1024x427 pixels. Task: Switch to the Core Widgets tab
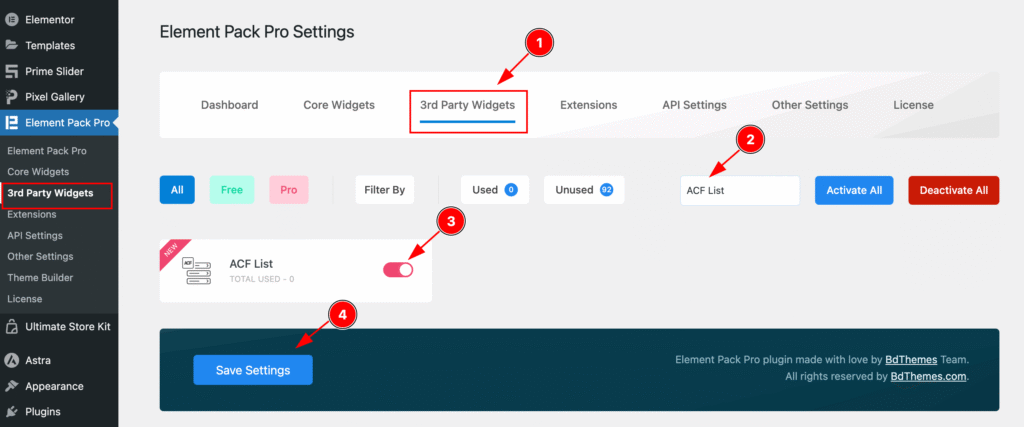[x=339, y=105]
